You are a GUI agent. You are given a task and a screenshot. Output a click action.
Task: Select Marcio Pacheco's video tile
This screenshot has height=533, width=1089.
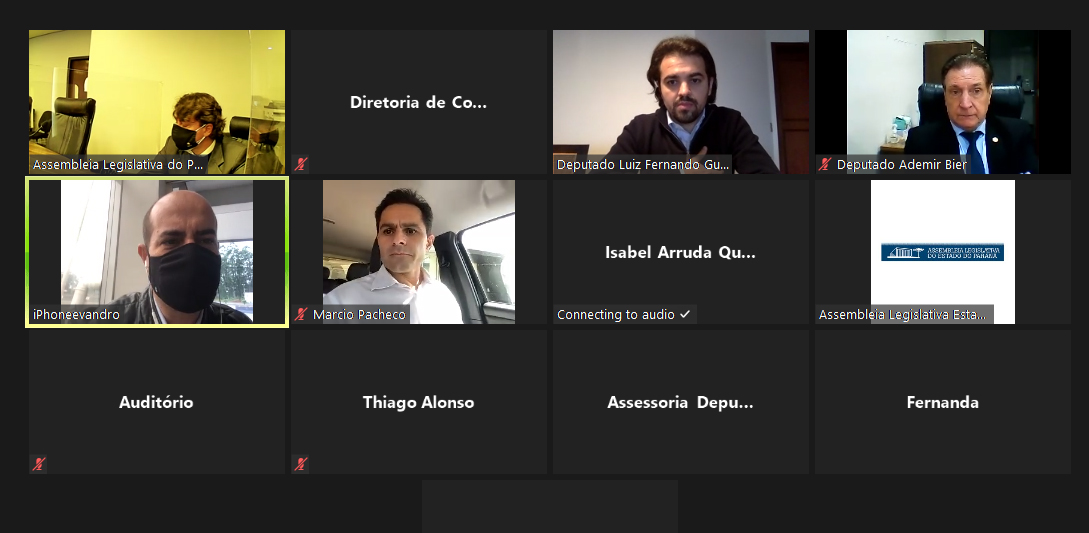tap(419, 252)
